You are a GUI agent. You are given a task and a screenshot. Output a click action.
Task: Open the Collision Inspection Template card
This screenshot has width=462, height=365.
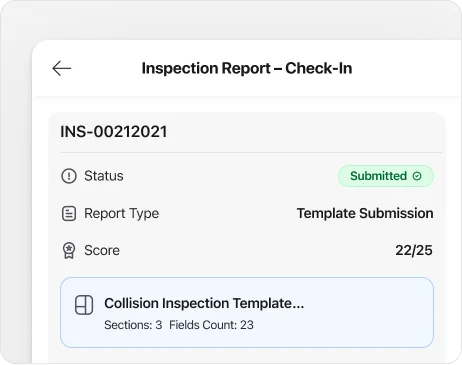point(247,312)
